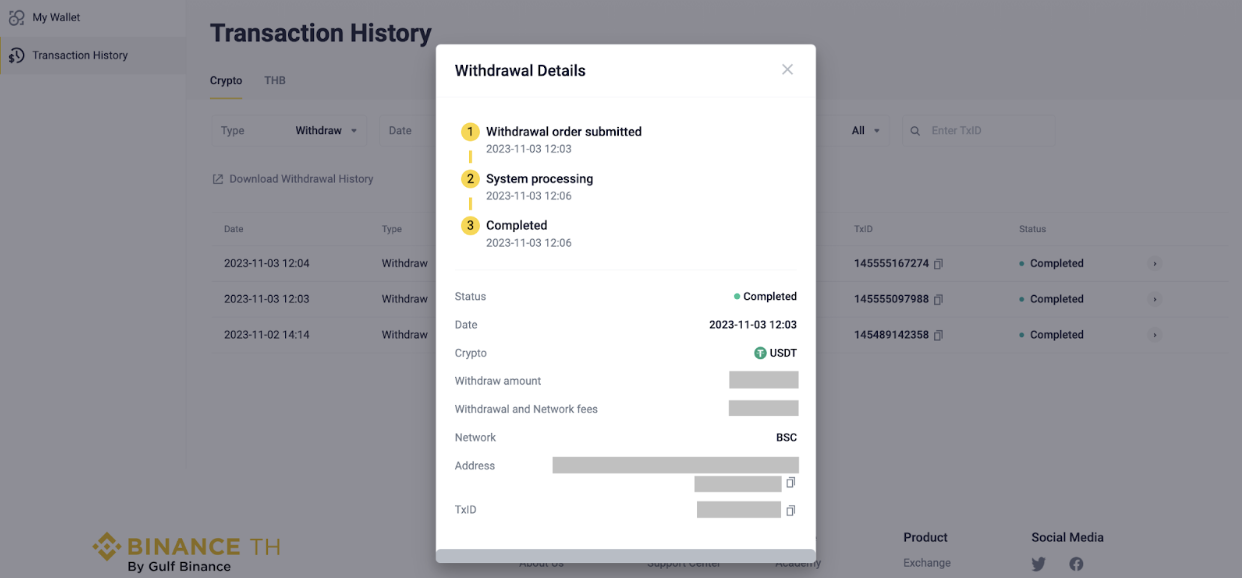The image size is (1242, 578).
Task: Switch to the THB tab
Action: tap(275, 80)
